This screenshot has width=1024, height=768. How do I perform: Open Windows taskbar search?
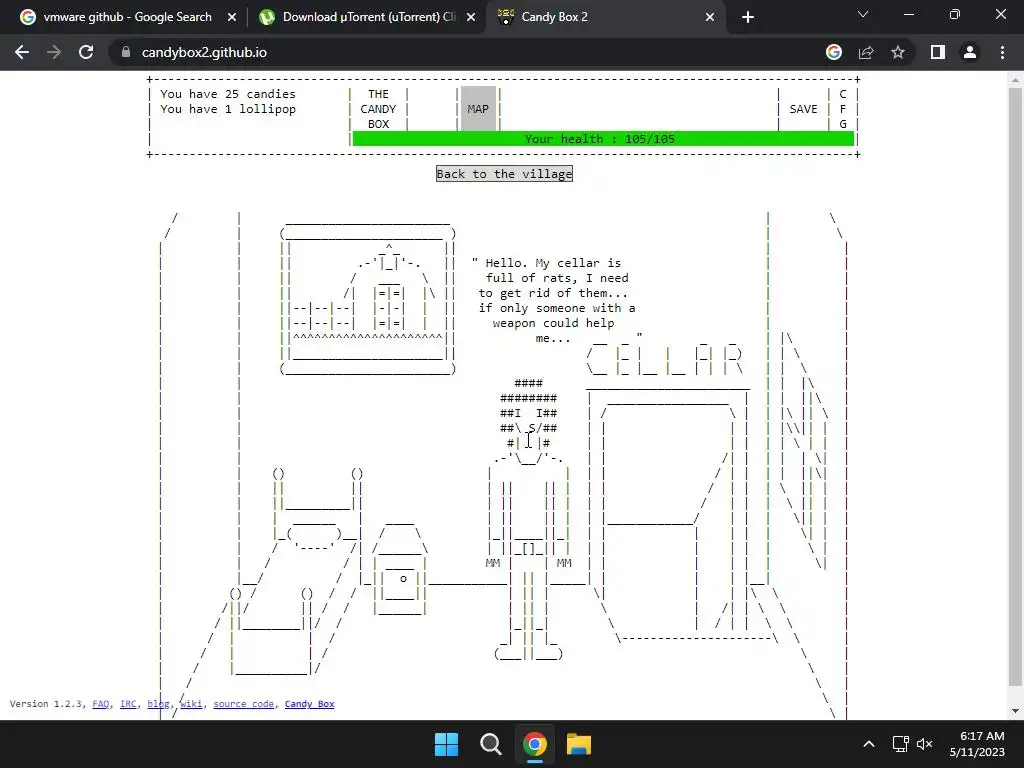[x=490, y=744]
